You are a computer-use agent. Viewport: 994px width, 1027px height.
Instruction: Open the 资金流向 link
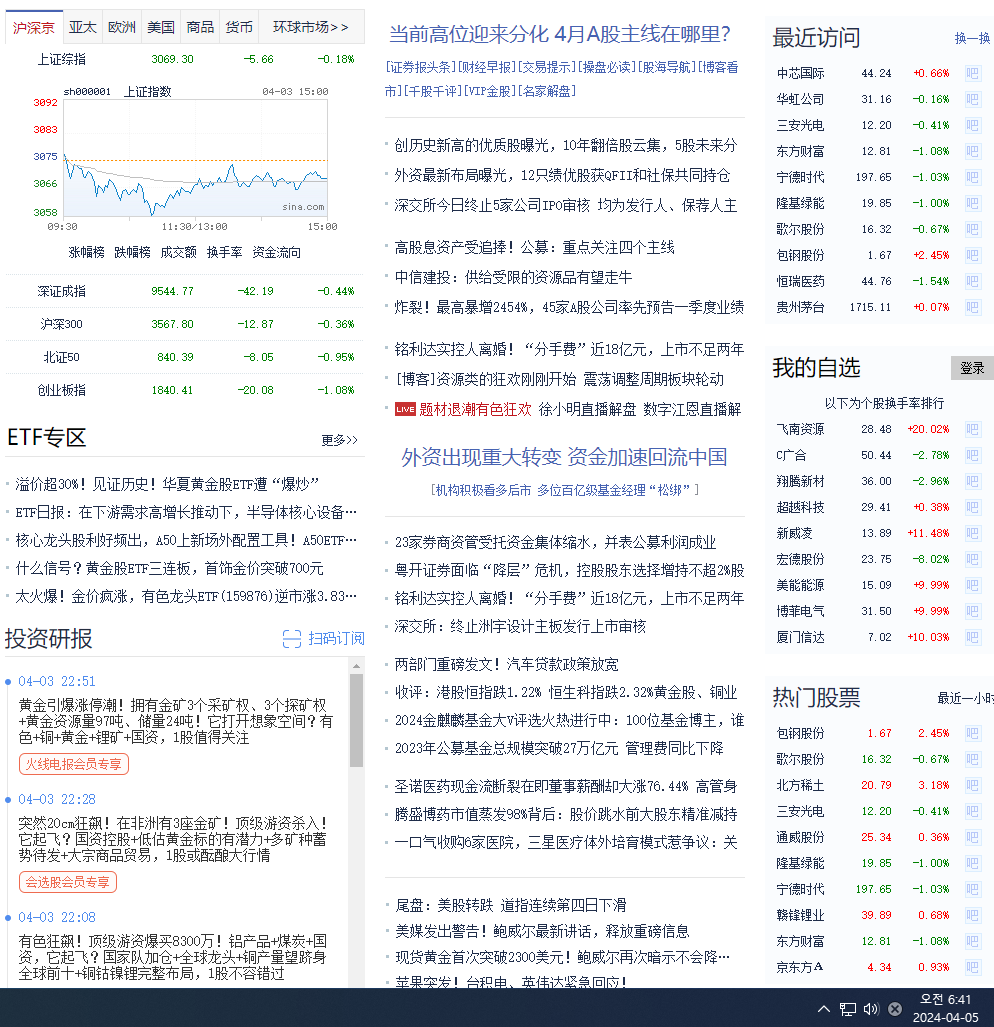pyautogui.click(x=276, y=252)
